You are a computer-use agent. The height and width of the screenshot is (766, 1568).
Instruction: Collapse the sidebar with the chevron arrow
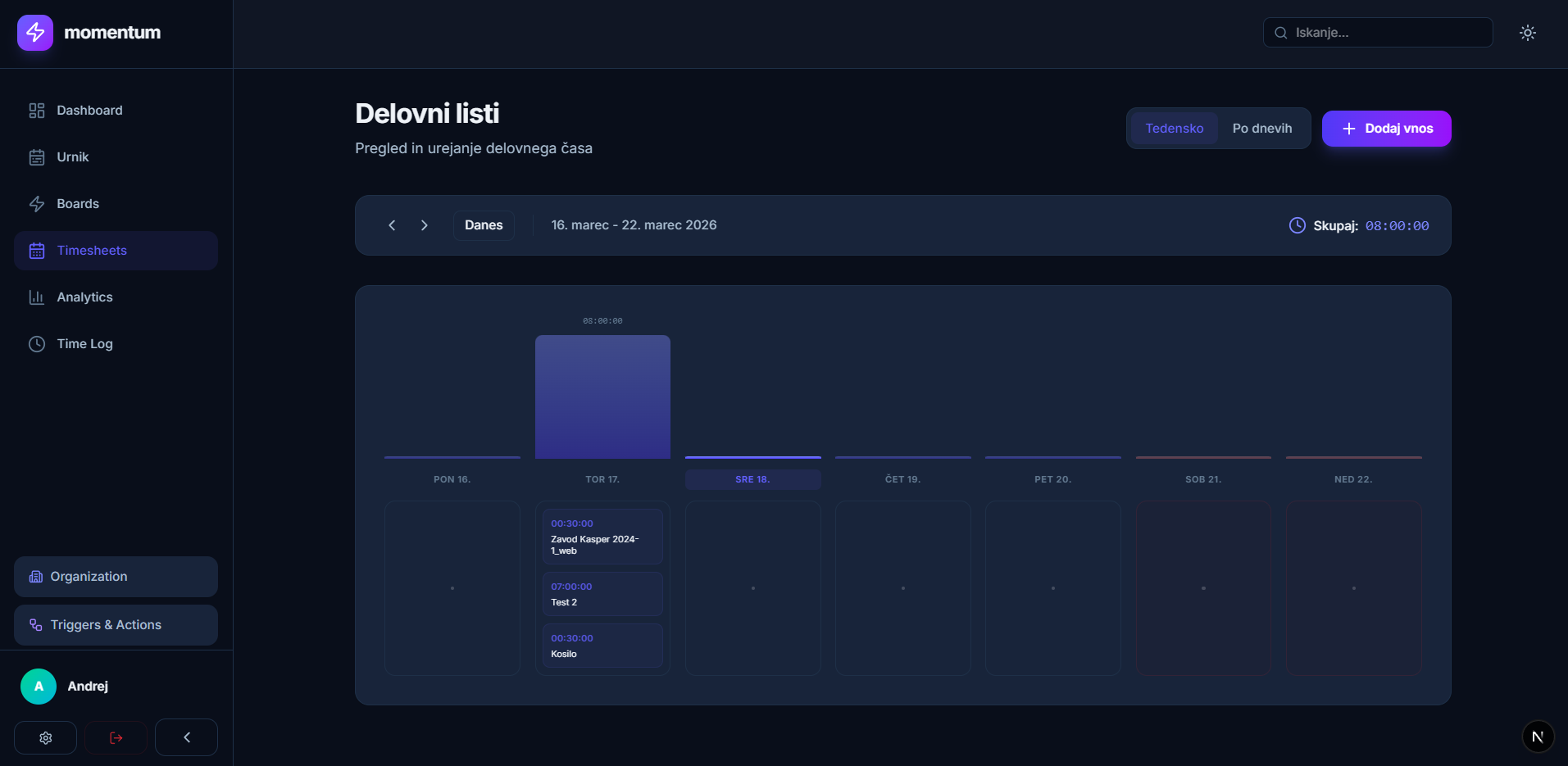(187, 737)
